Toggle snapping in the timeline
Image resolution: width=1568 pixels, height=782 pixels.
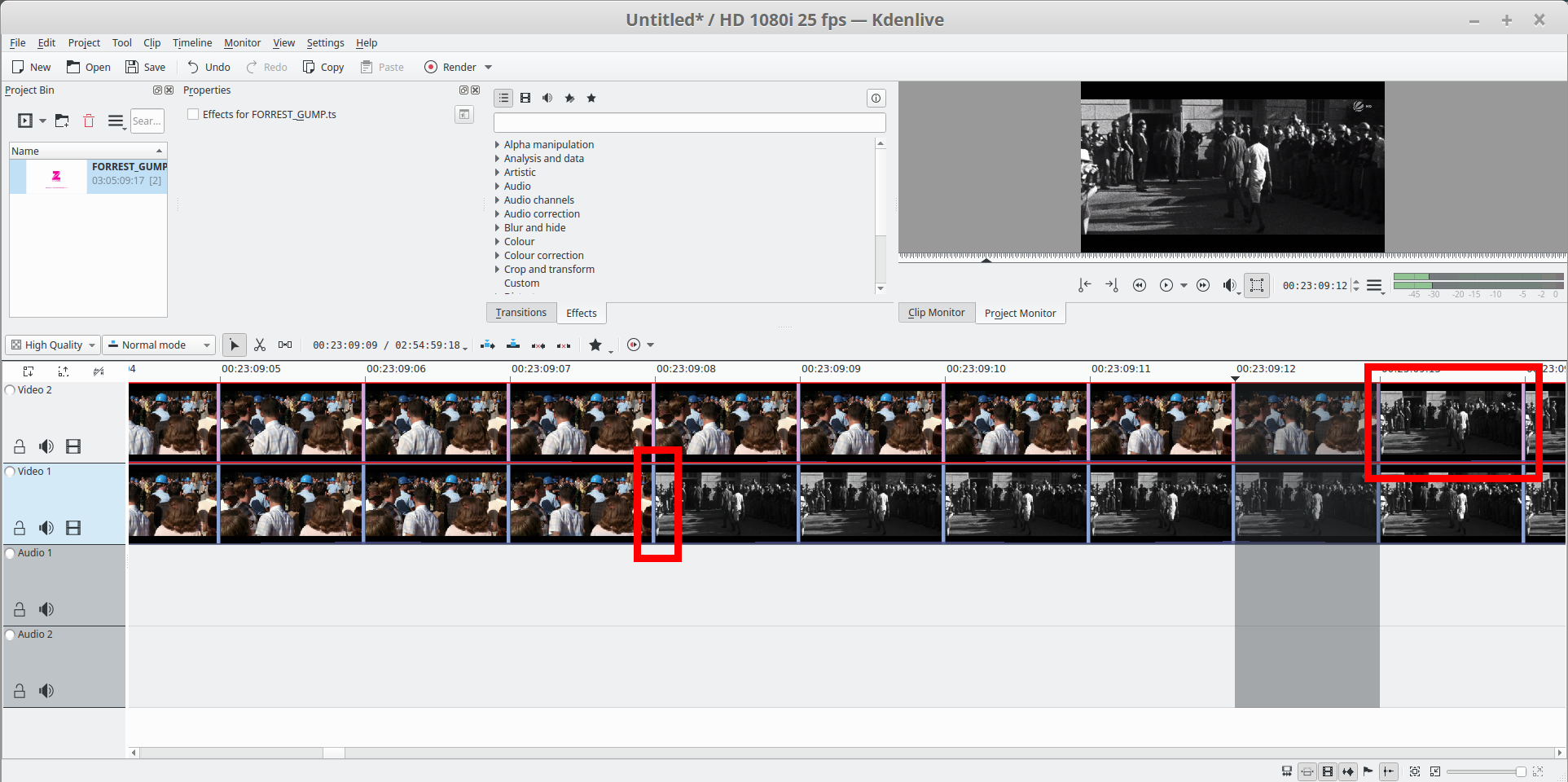point(1389,771)
